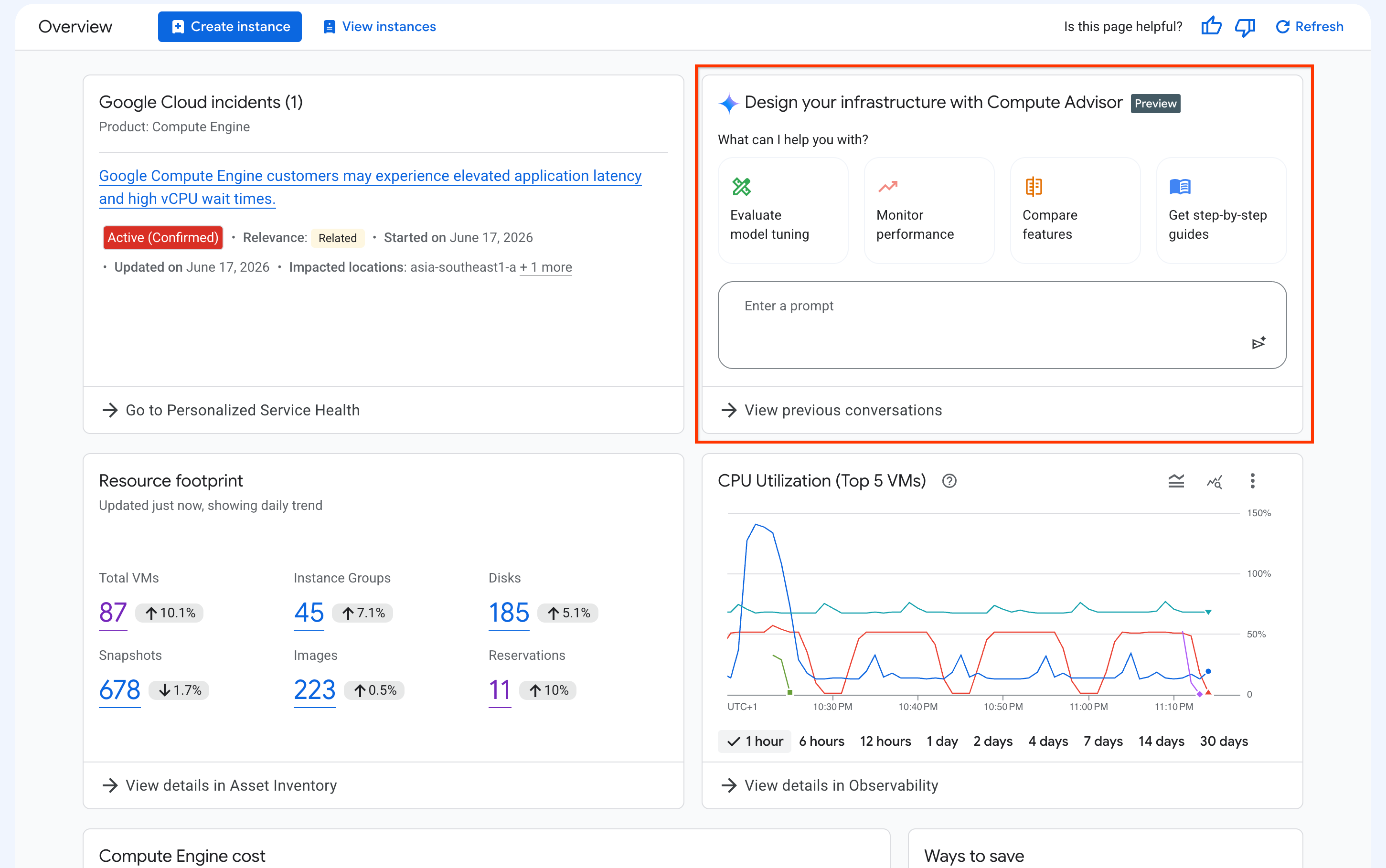Select the 1 hour time range
Viewport: 1386px width, 868px height.
click(x=755, y=741)
